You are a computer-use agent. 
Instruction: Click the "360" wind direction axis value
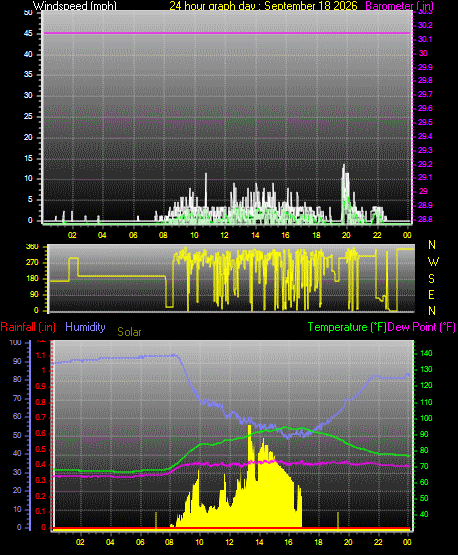(x=32, y=247)
